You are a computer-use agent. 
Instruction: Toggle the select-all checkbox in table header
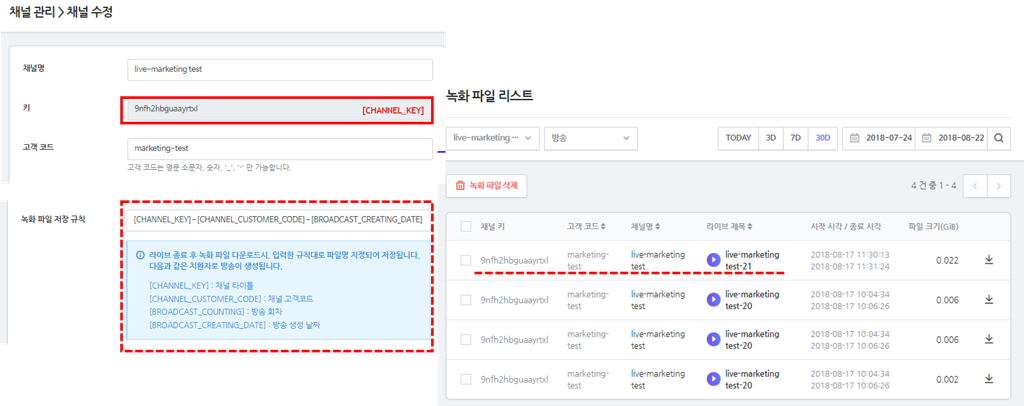click(466, 227)
